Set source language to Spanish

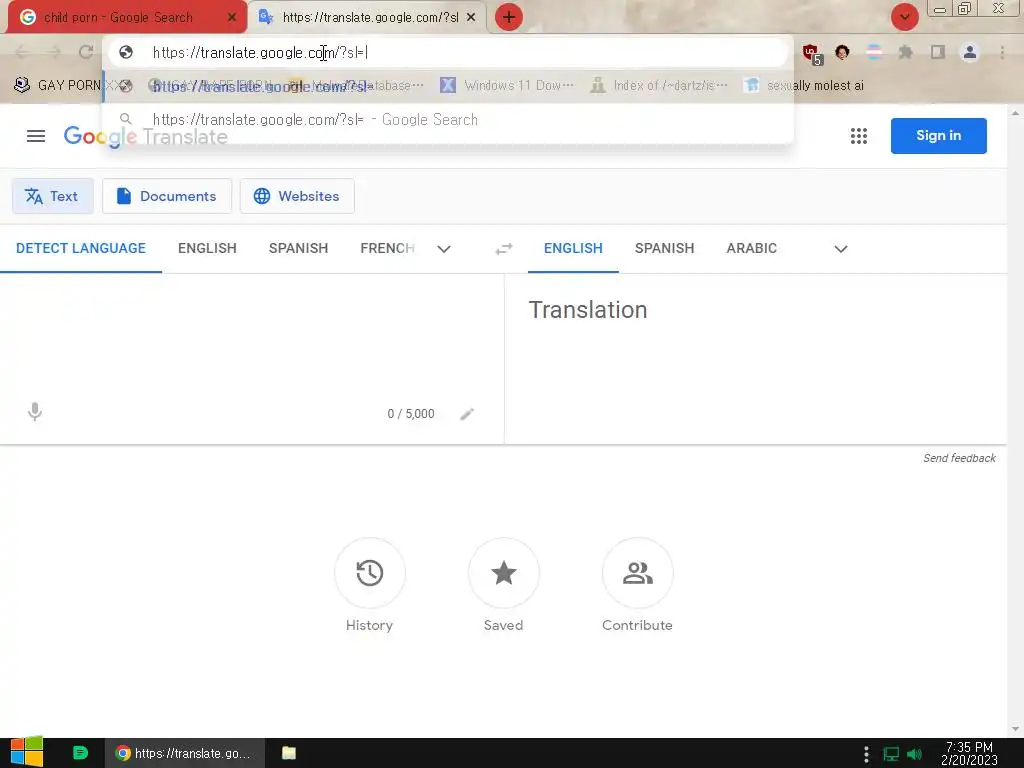(x=298, y=248)
